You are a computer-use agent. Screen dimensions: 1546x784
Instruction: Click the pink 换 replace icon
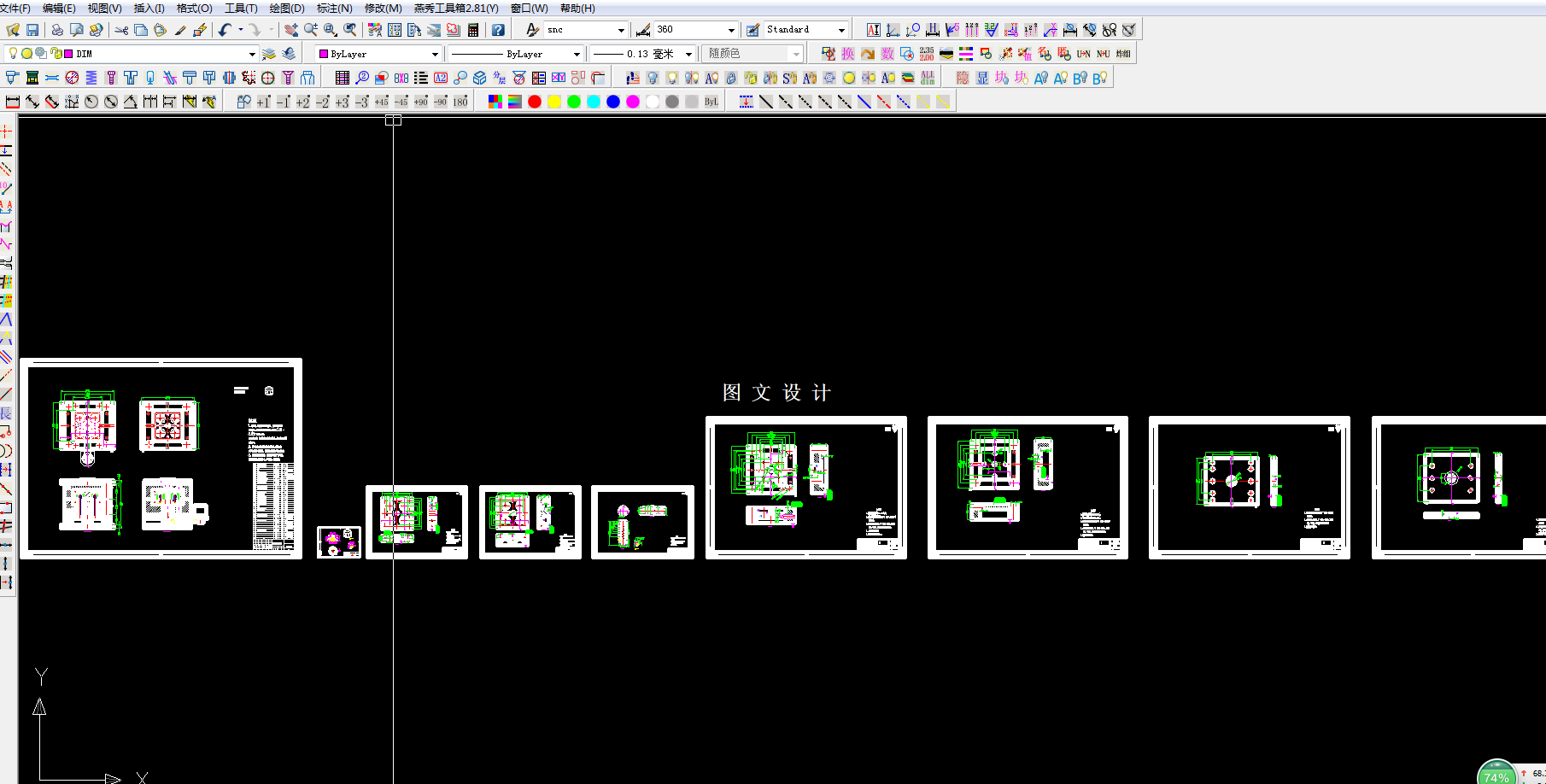tap(847, 54)
